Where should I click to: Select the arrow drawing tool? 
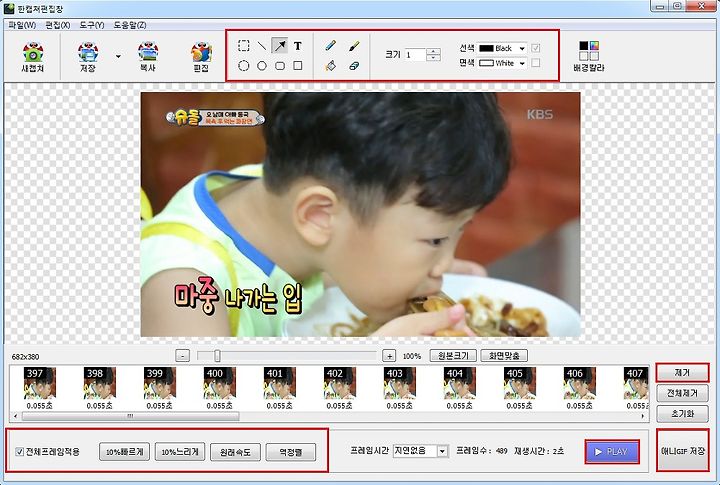click(280, 45)
